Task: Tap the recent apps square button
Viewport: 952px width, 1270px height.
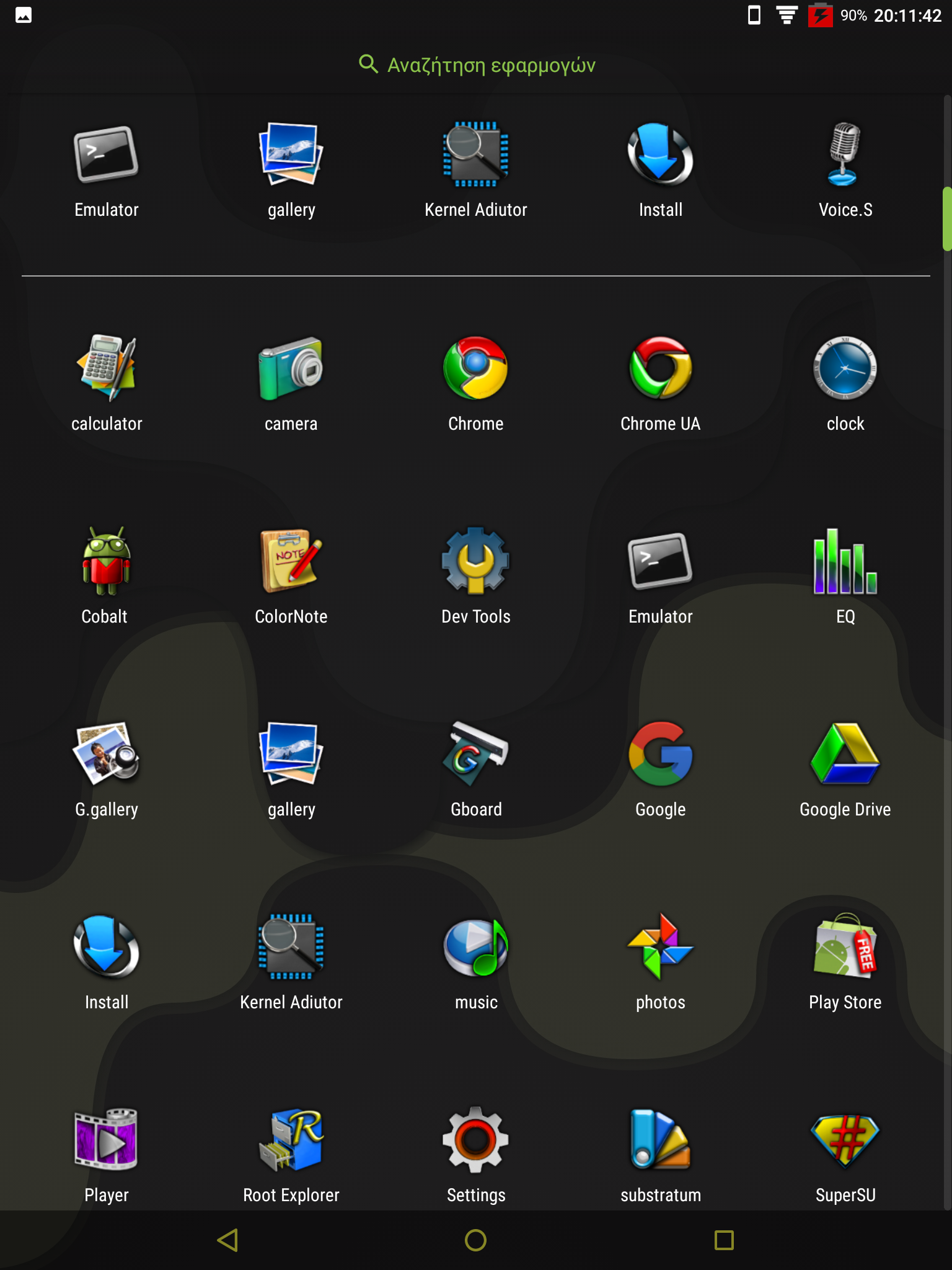Action: [x=724, y=1240]
